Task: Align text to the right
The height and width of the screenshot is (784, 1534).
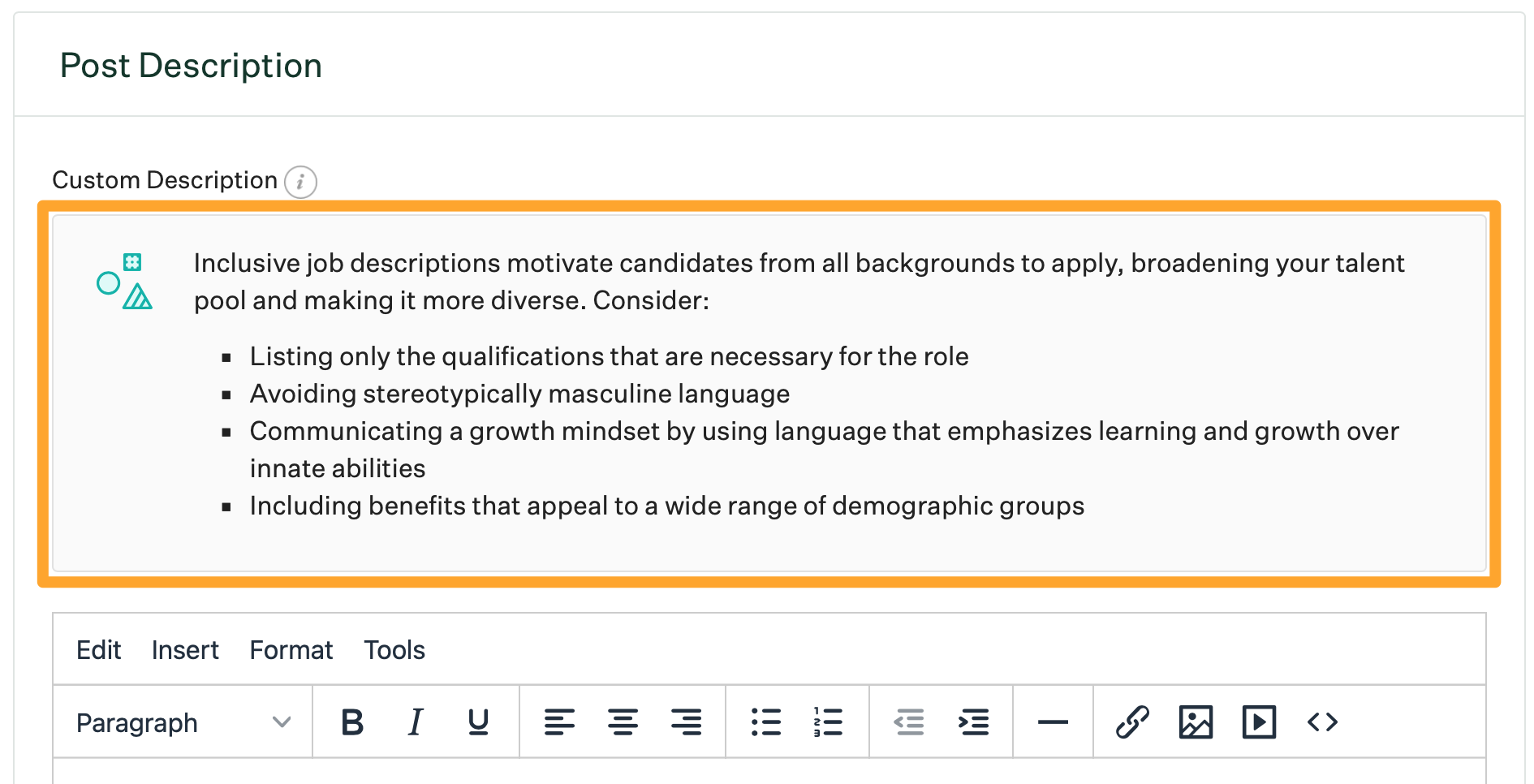Action: (686, 722)
